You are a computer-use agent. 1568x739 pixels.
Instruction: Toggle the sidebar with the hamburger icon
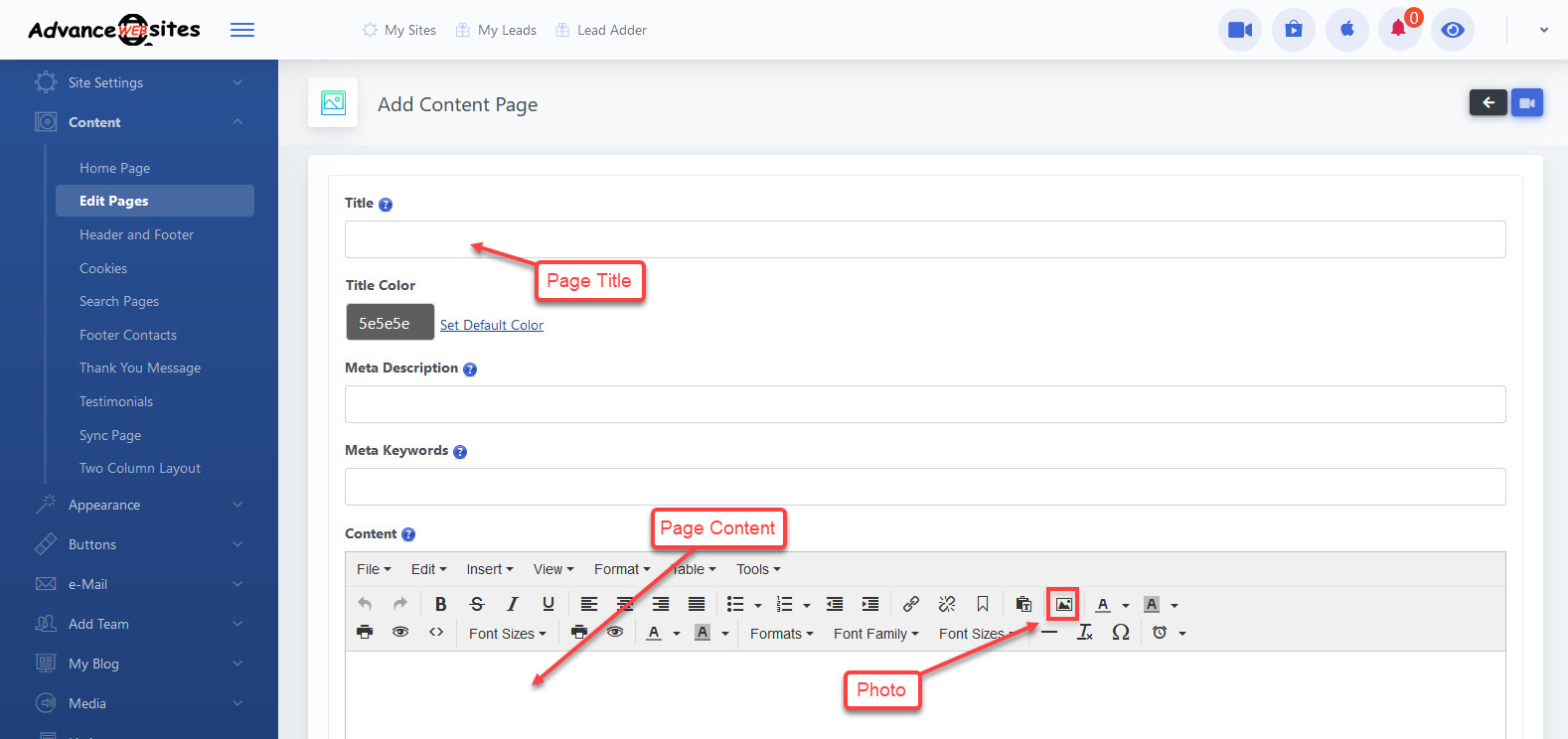[242, 30]
